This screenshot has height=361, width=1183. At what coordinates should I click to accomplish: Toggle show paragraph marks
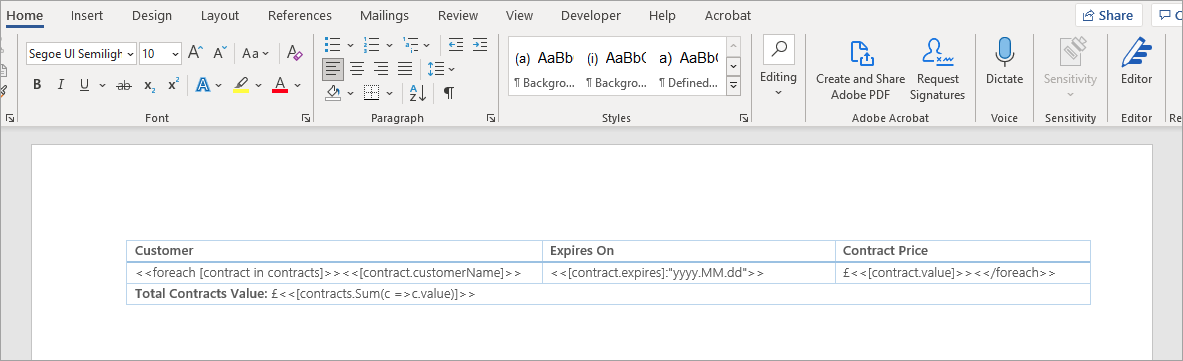[449, 93]
